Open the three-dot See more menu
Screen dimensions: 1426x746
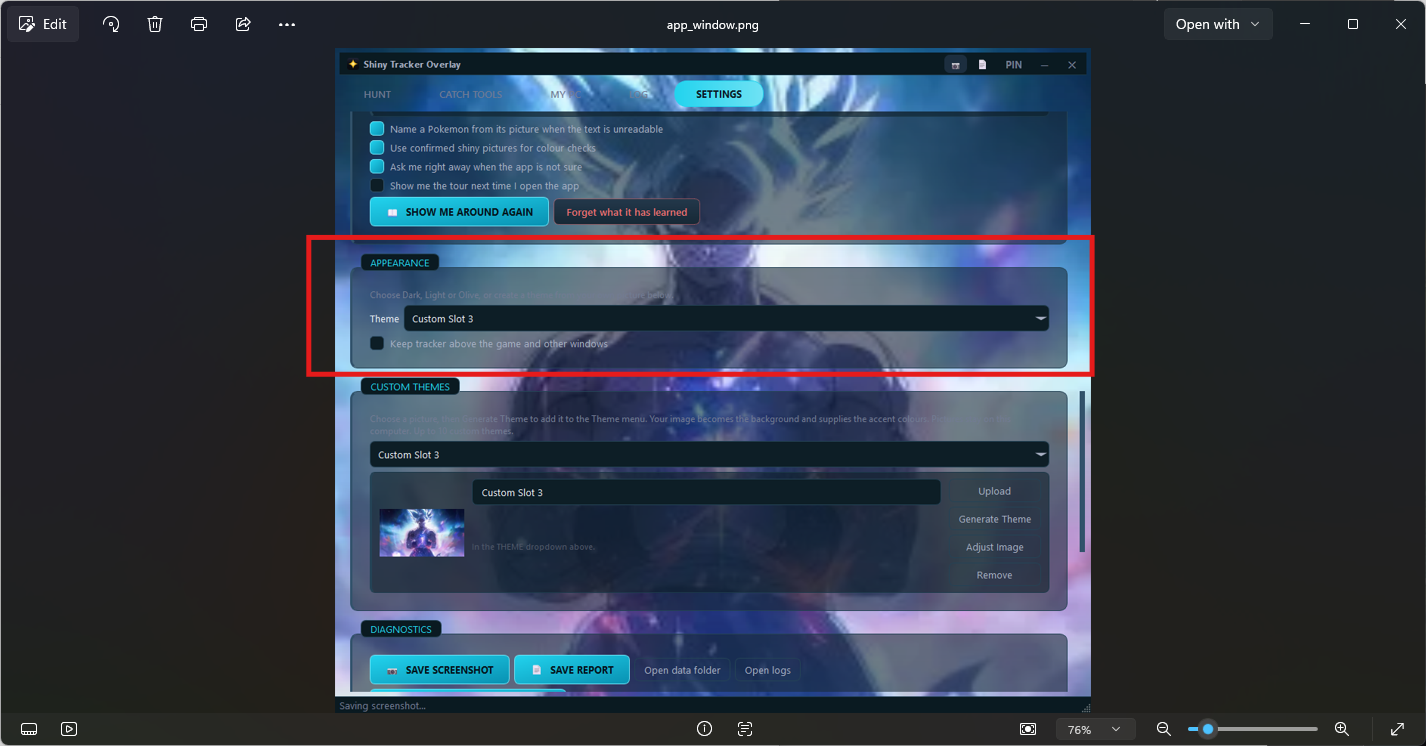tap(287, 24)
